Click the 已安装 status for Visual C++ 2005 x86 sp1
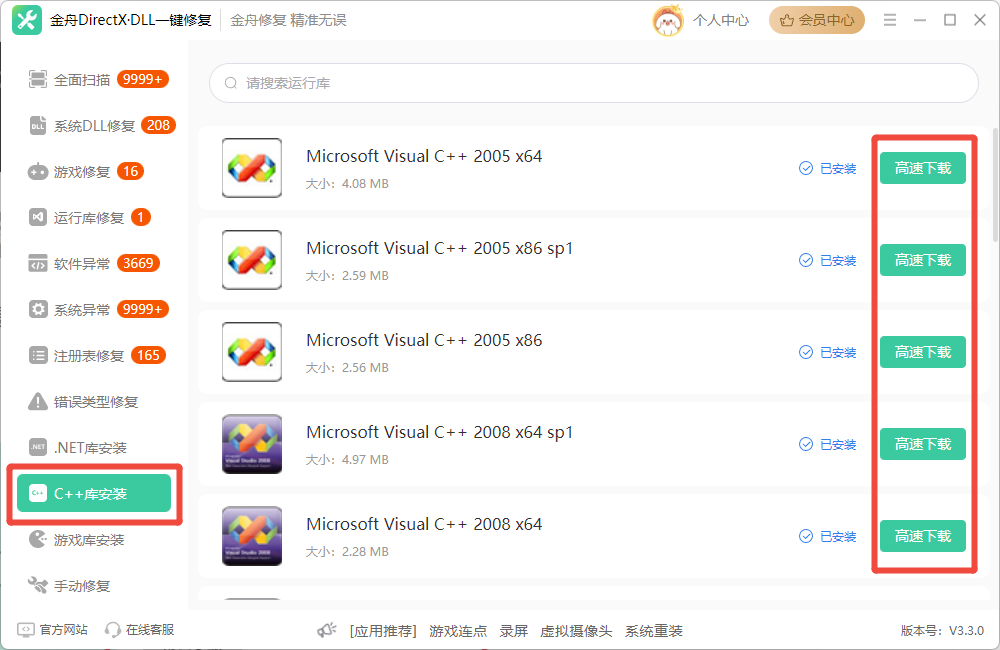The width and height of the screenshot is (1000, 650). (828, 260)
